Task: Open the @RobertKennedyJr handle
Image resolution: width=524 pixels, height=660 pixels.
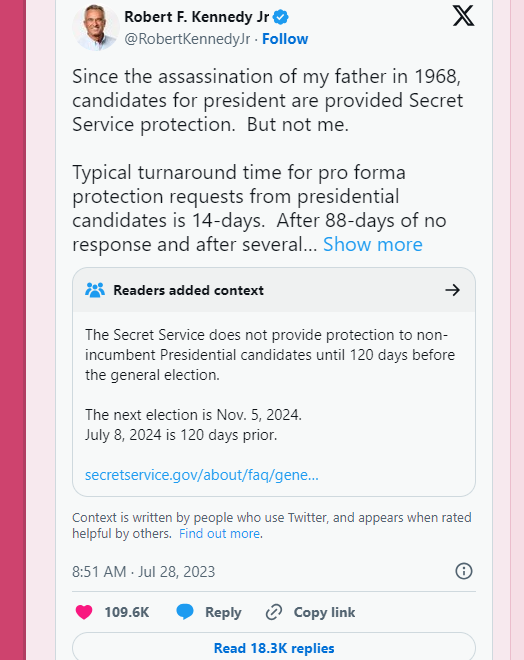Action: tap(187, 39)
